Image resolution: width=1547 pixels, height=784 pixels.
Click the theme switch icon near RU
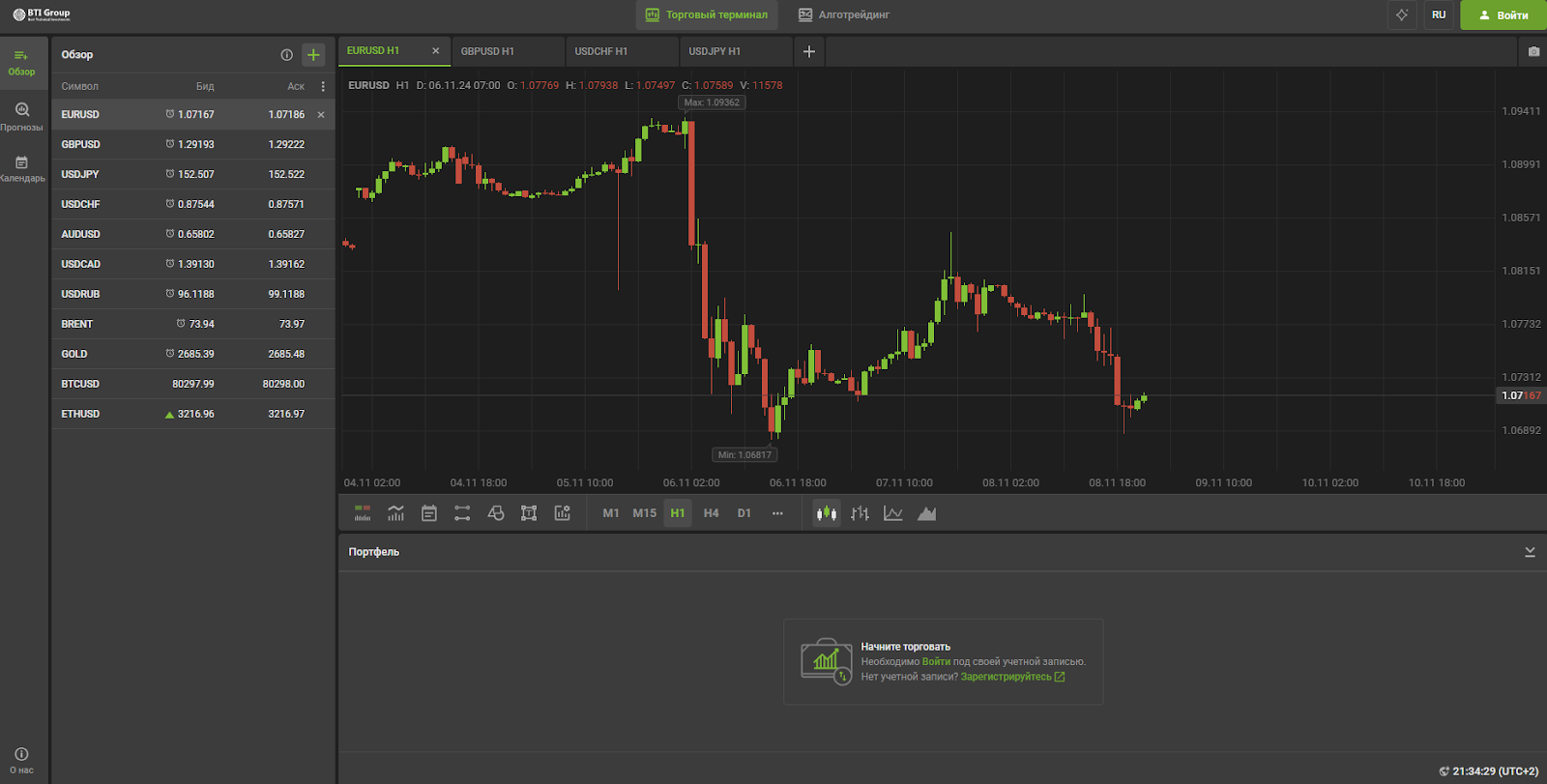(x=1402, y=15)
